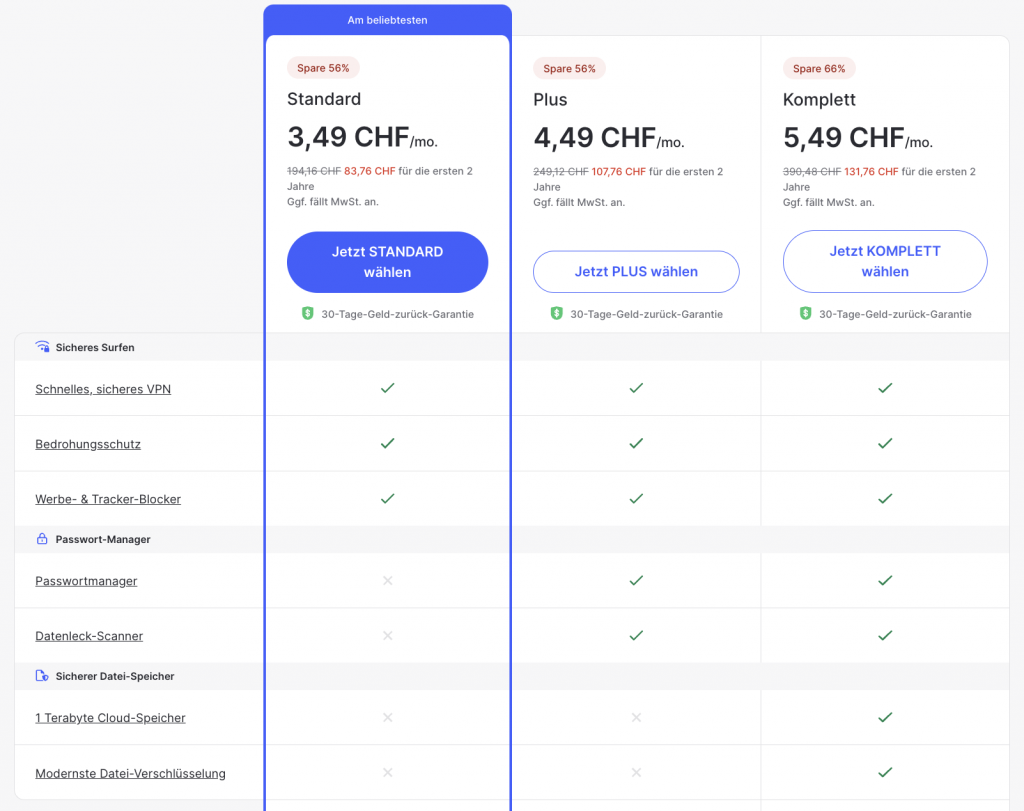Click Komplett checkmark for 1 Terabyte Cloud-Speicher
Viewport: 1024px width, 811px height.
coord(884,717)
